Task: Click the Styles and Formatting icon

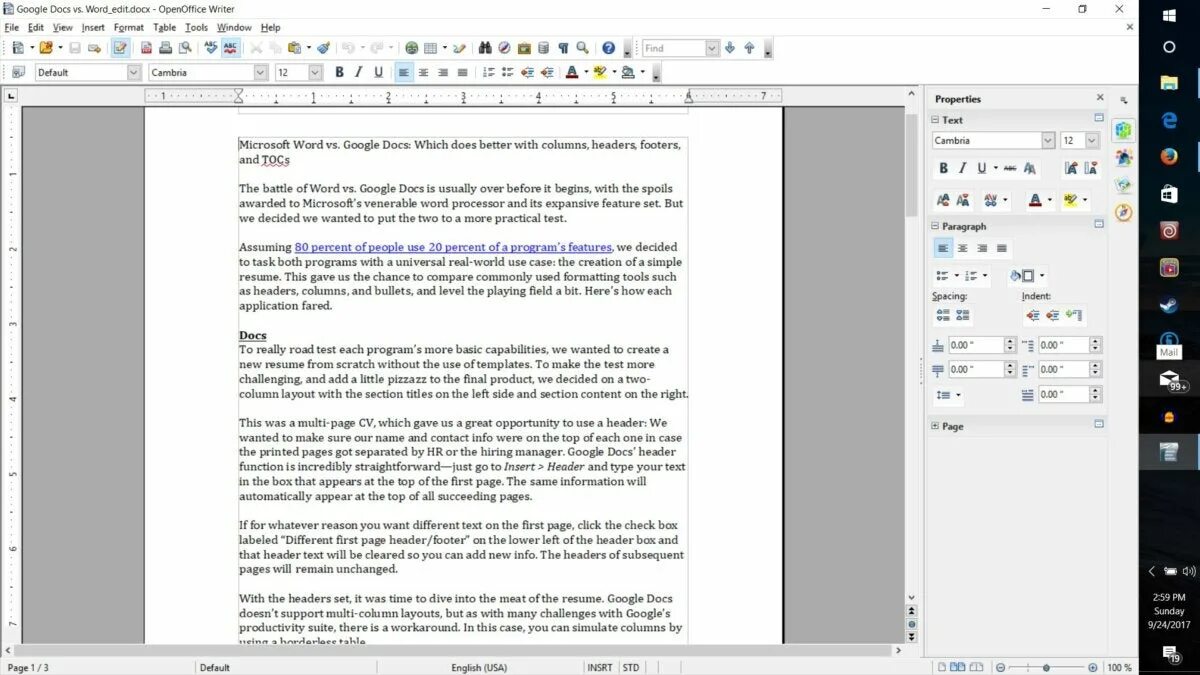Action: tap(18, 72)
